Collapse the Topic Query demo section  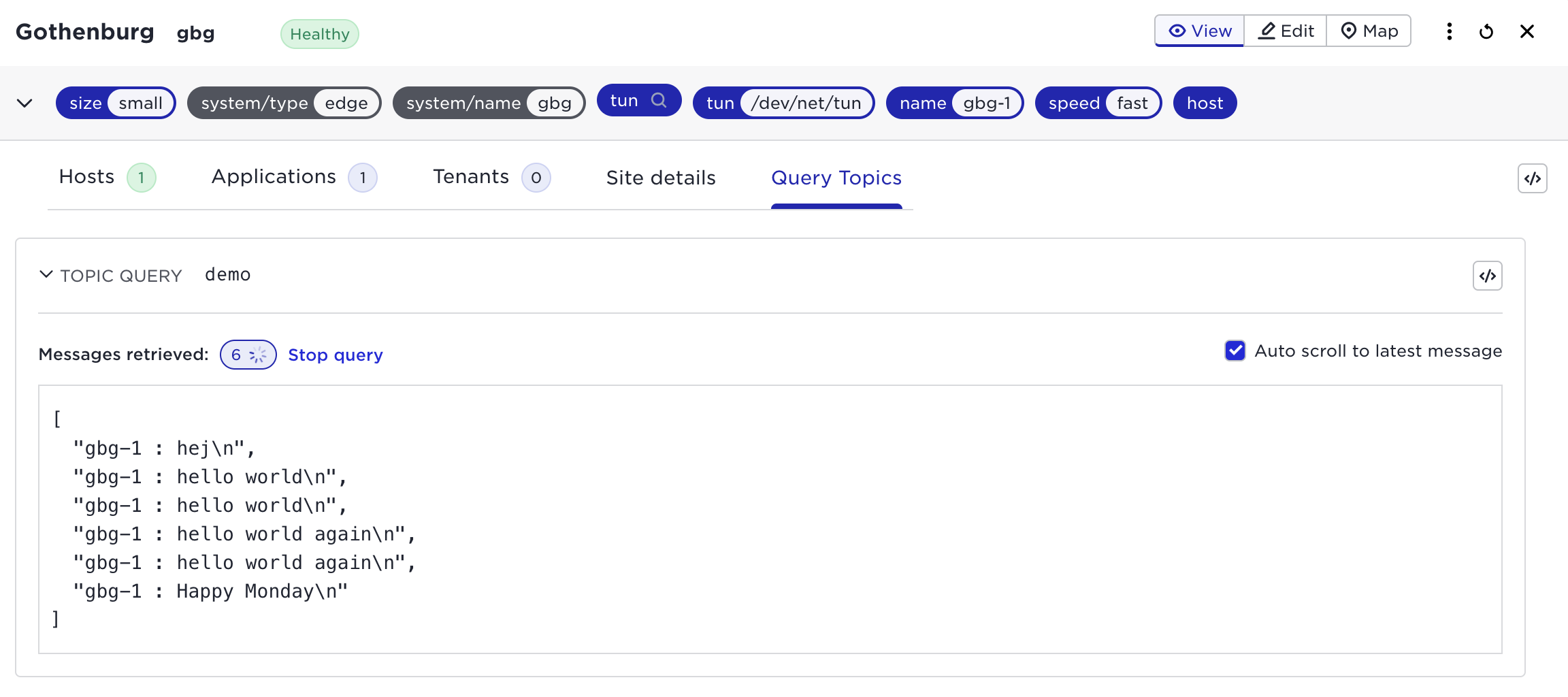pyautogui.click(x=46, y=274)
